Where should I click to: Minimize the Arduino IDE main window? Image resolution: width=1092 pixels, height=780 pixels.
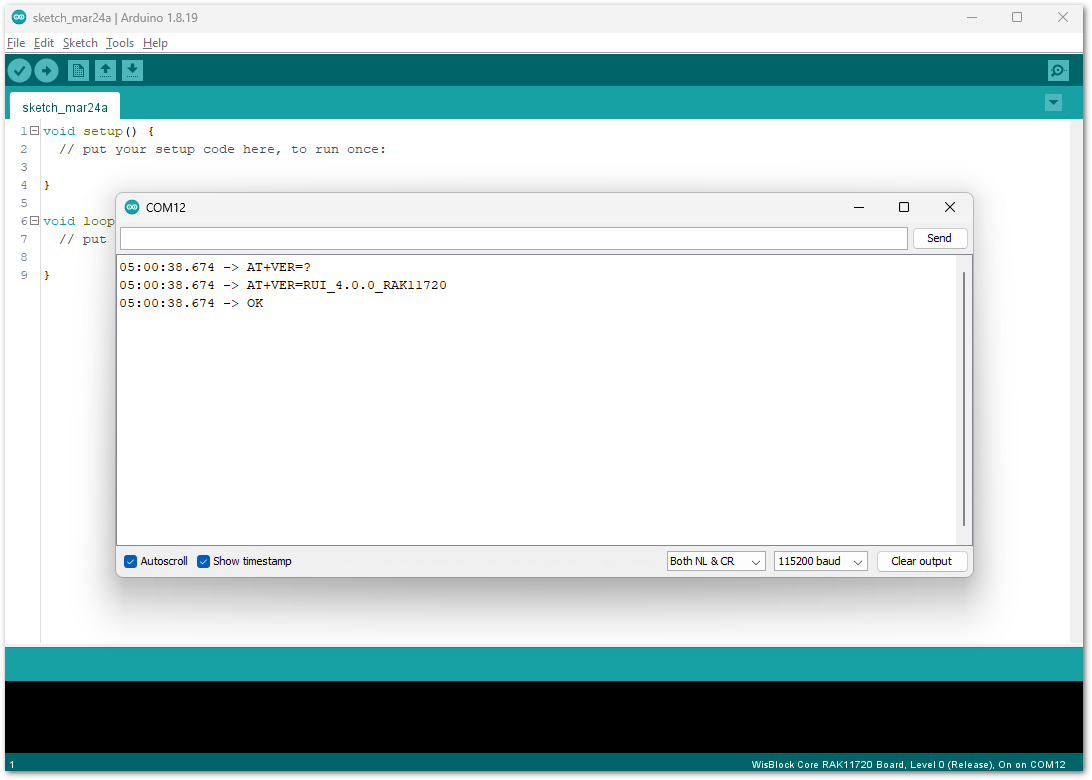point(972,17)
